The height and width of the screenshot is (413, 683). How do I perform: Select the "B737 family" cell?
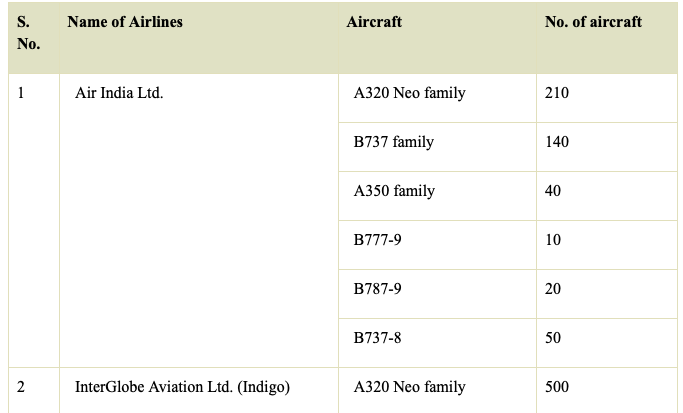click(x=393, y=142)
